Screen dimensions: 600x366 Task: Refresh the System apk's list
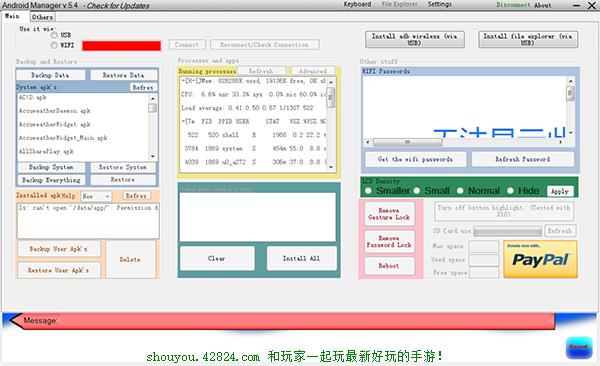(x=143, y=87)
